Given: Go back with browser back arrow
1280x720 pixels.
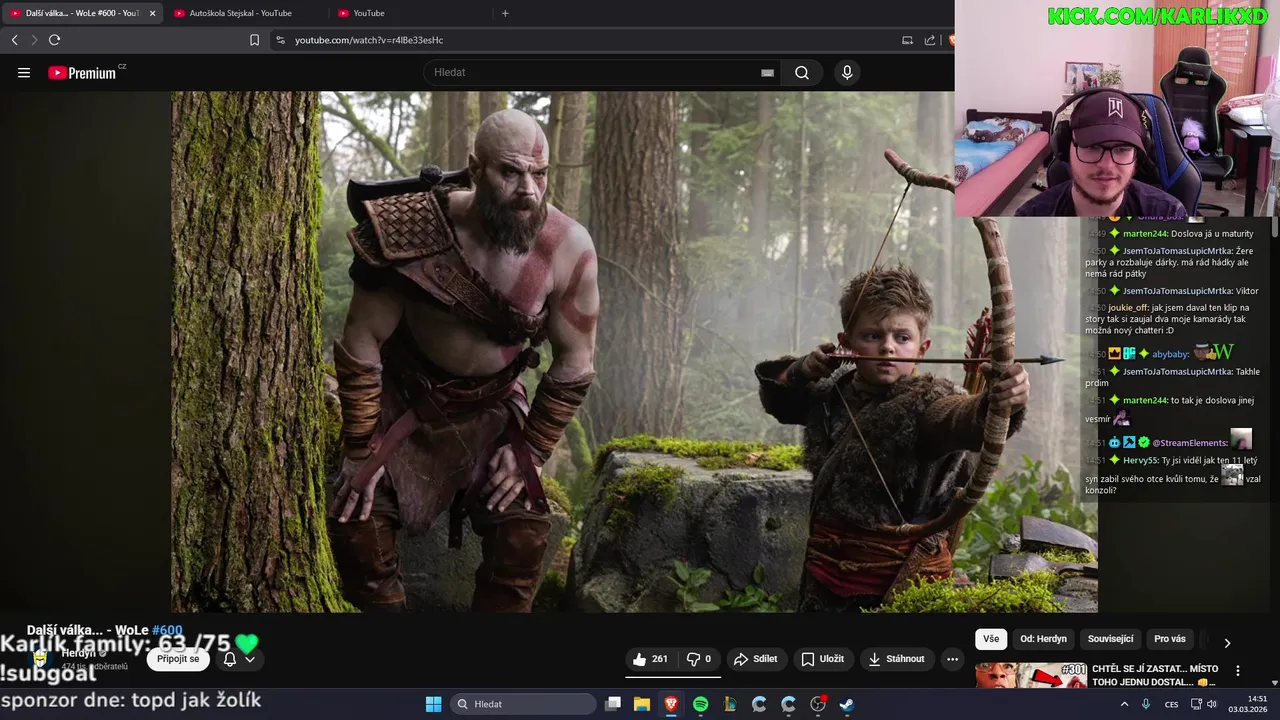Looking at the screenshot, I should click(14, 40).
